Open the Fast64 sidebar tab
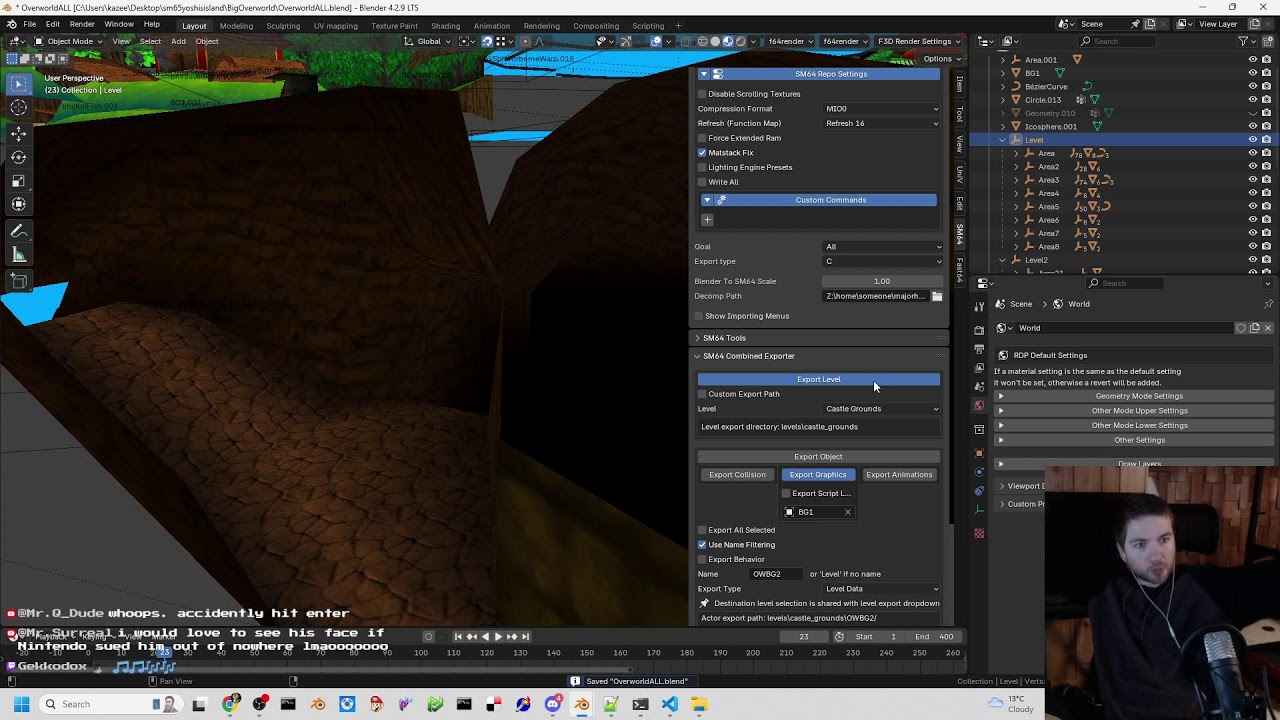This screenshot has width=1280, height=720. coord(959,269)
